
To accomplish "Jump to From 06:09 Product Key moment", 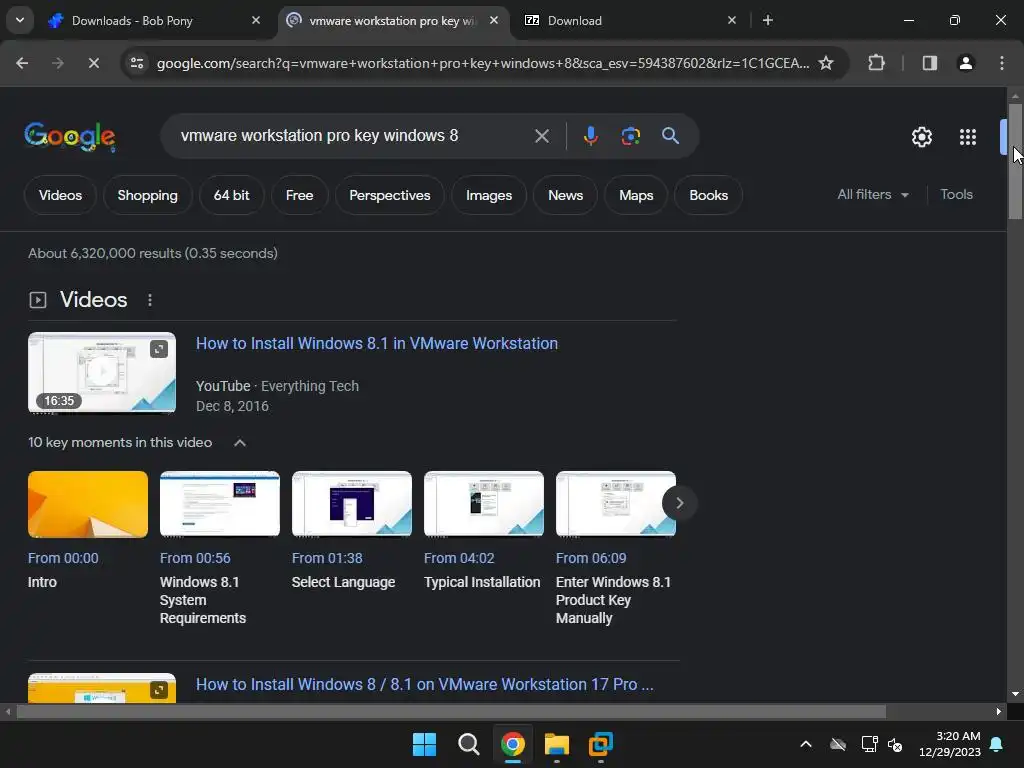I will pyautogui.click(x=590, y=558).
